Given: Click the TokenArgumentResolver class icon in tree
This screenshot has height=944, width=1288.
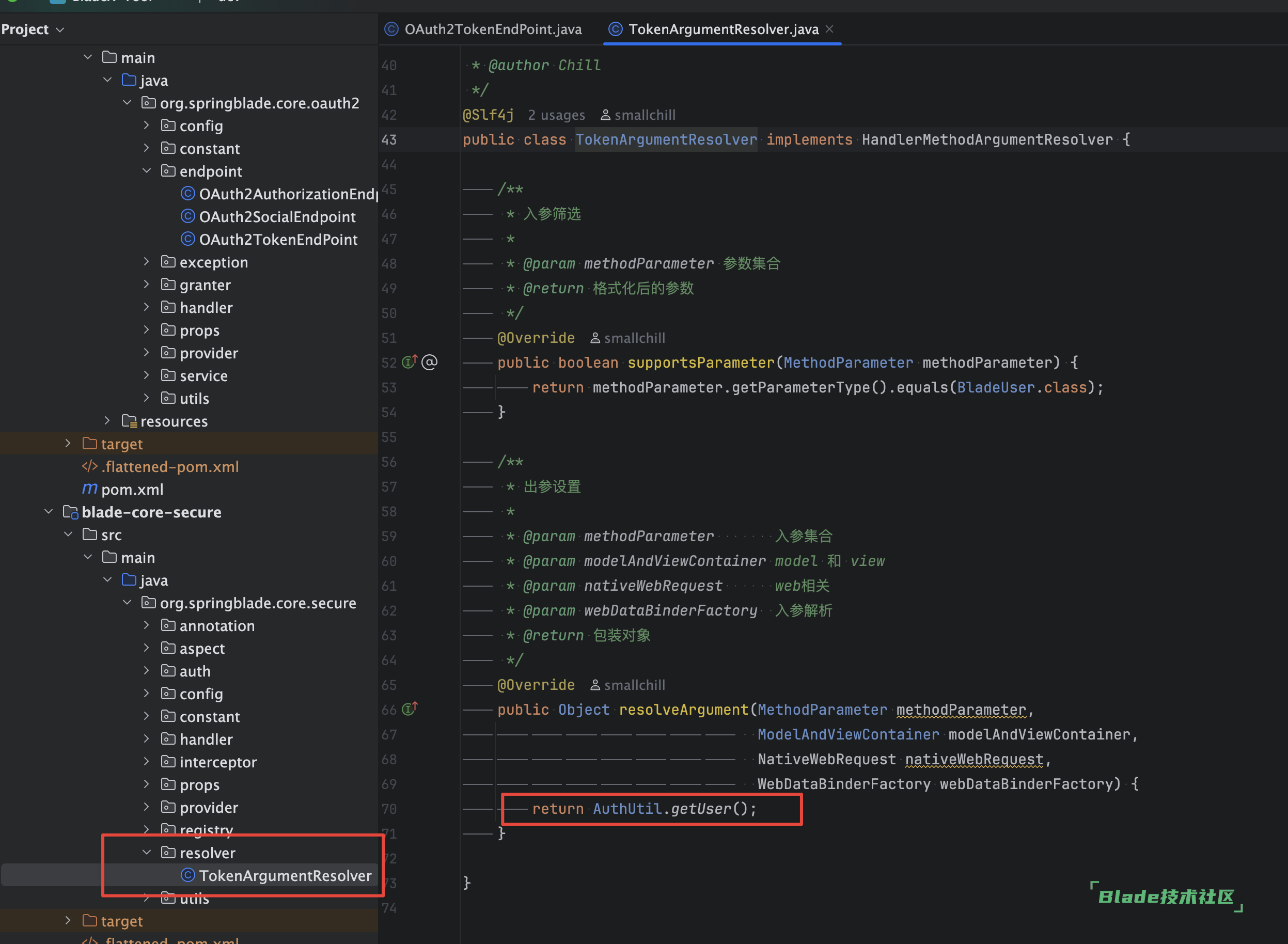Looking at the screenshot, I should point(187,875).
